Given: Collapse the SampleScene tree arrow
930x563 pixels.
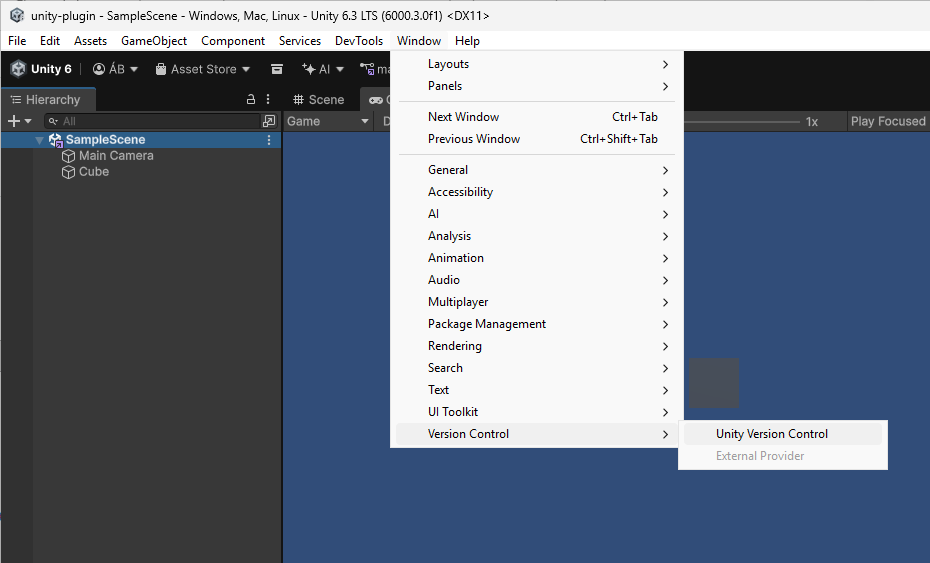Looking at the screenshot, I should coord(39,140).
